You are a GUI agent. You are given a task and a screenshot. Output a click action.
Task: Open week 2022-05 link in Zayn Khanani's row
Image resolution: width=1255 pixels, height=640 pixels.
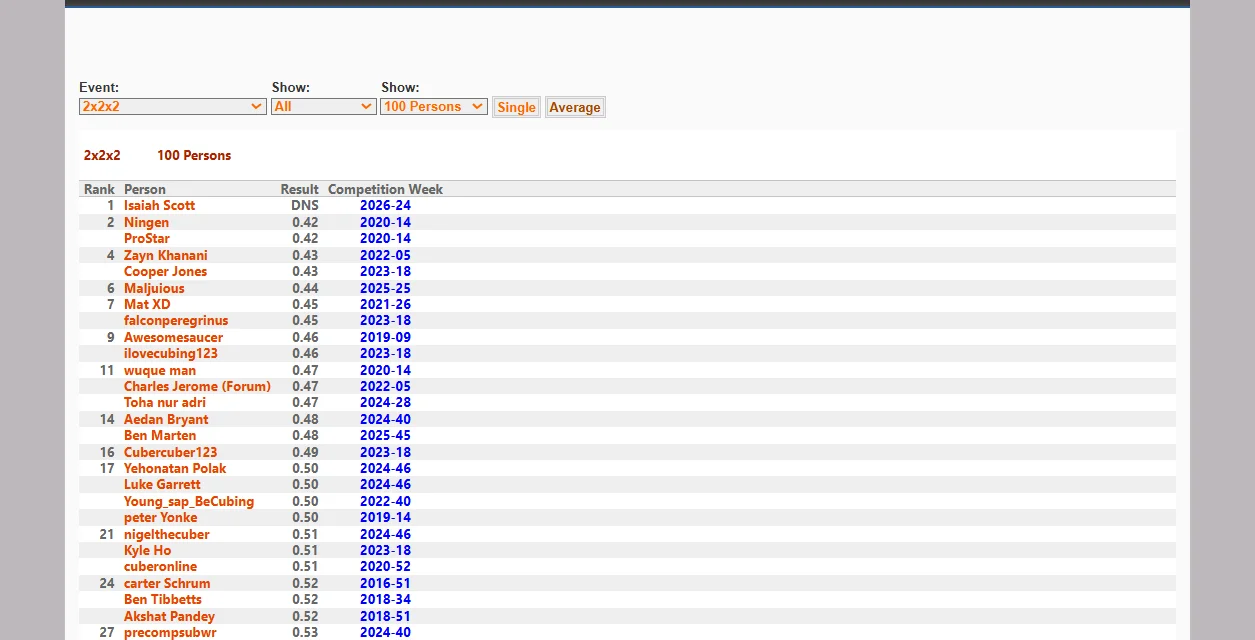point(385,255)
